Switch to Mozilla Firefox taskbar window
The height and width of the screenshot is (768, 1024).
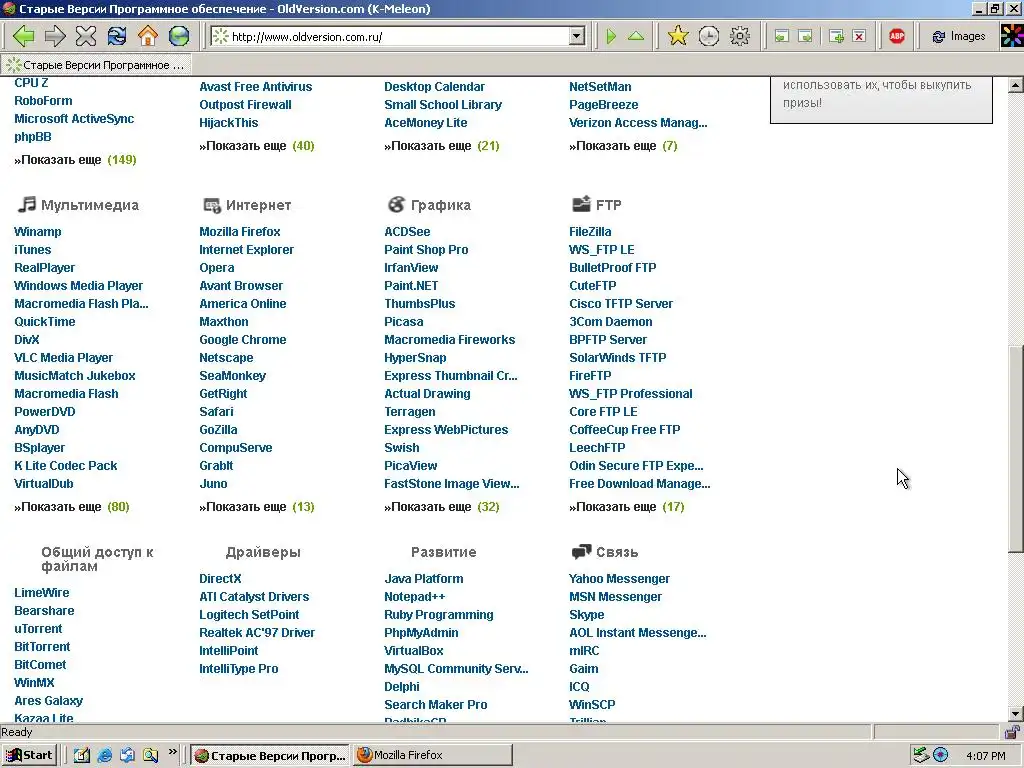433,756
